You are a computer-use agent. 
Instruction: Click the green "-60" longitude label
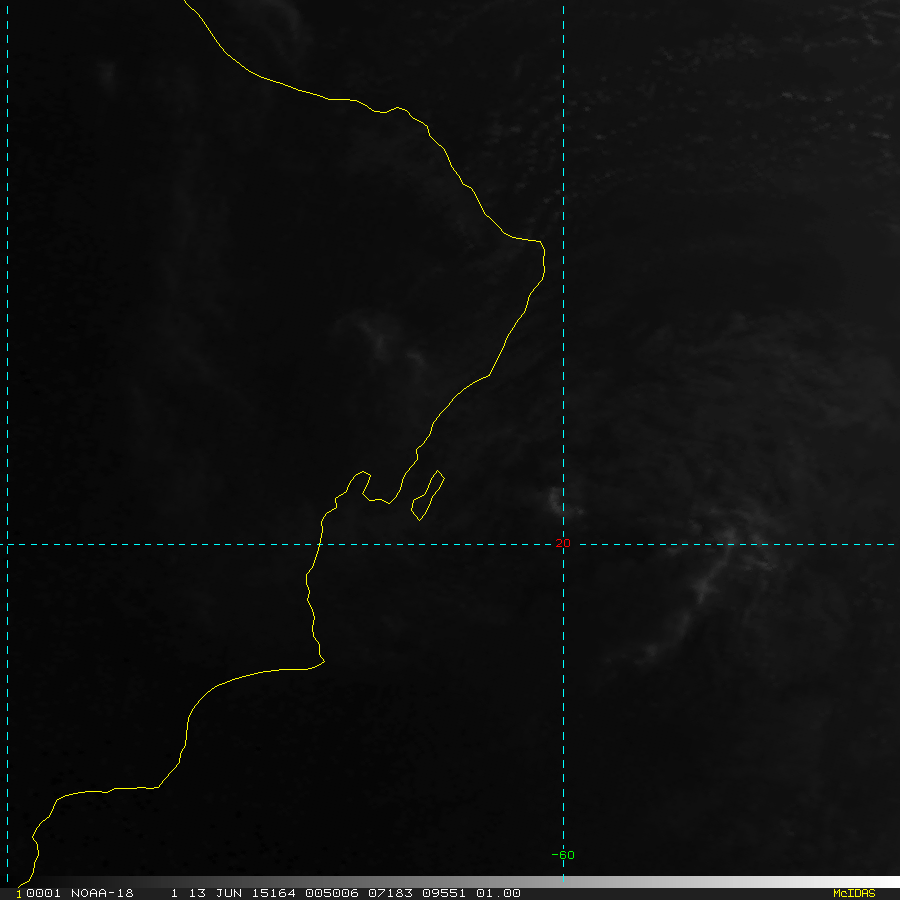coord(563,855)
